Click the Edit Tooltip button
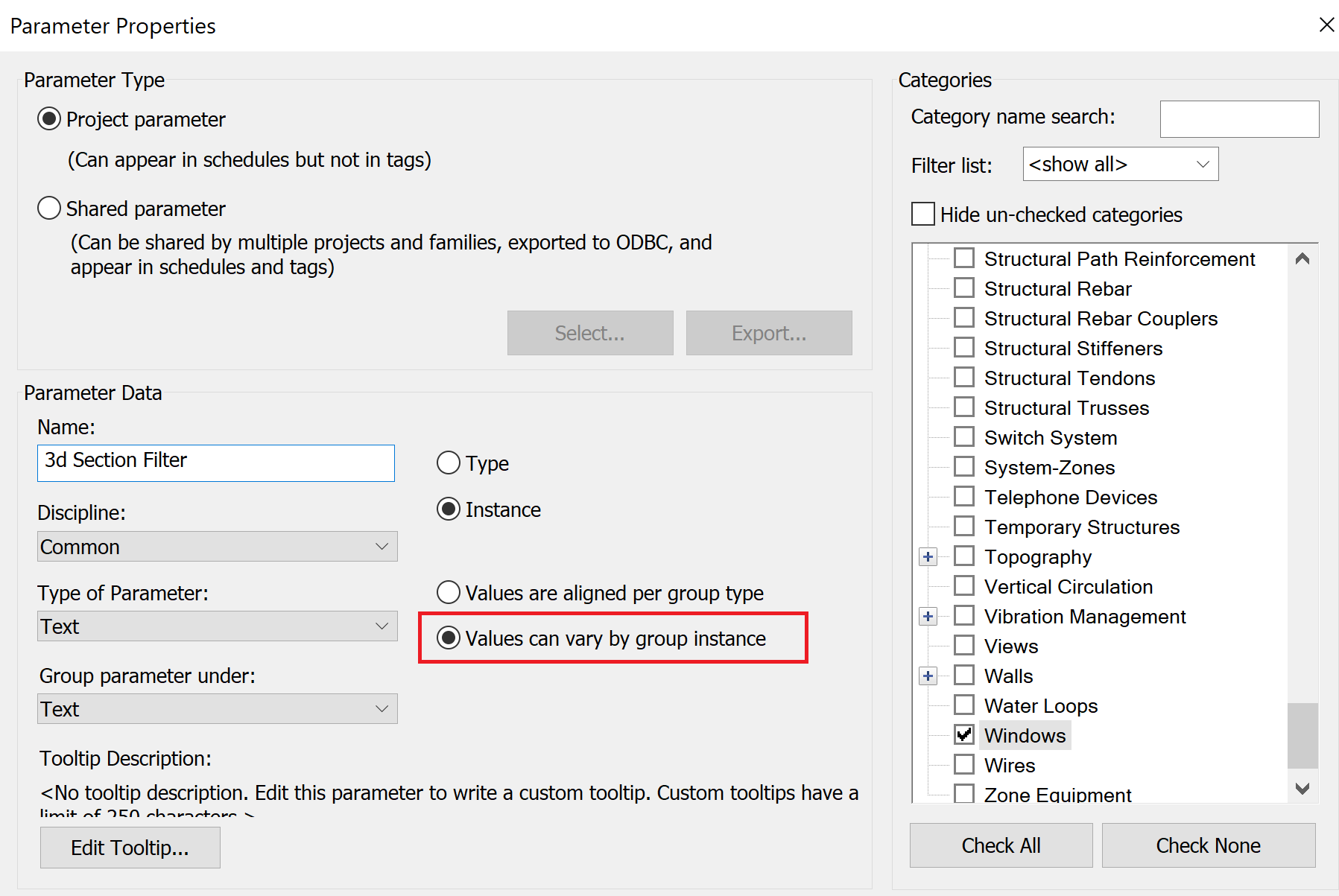 (130, 848)
